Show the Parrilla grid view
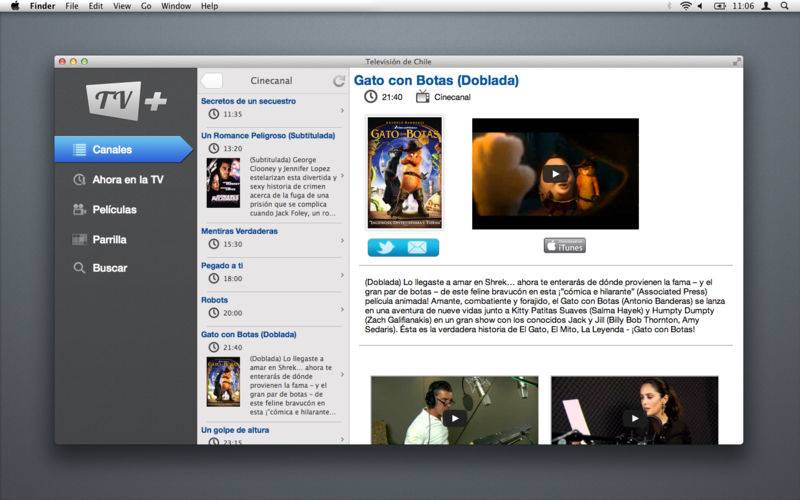Viewport: 800px width, 500px height. pos(109,240)
